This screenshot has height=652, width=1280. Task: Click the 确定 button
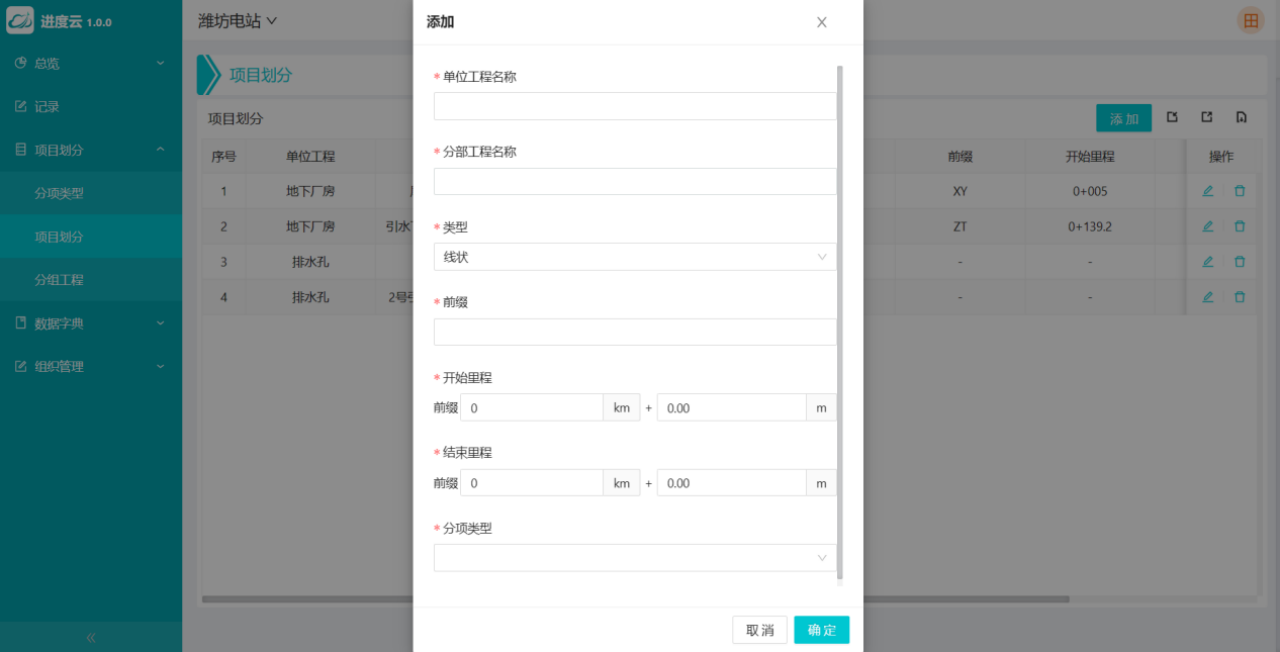(x=821, y=630)
